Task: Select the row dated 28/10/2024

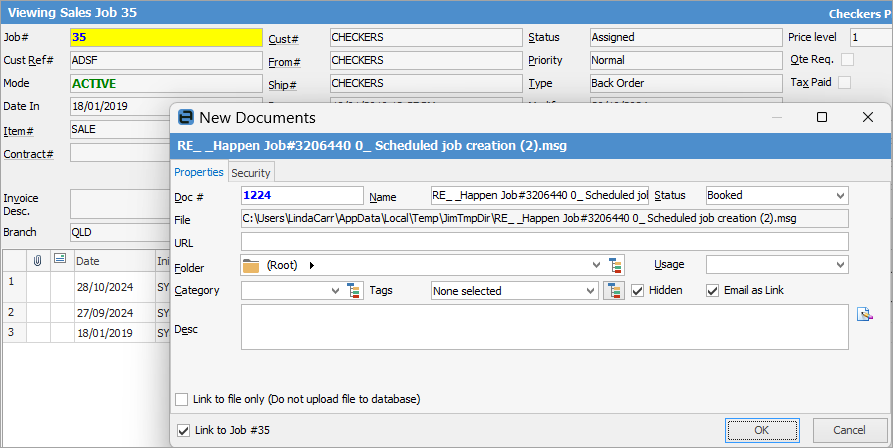Action: click(86, 287)
